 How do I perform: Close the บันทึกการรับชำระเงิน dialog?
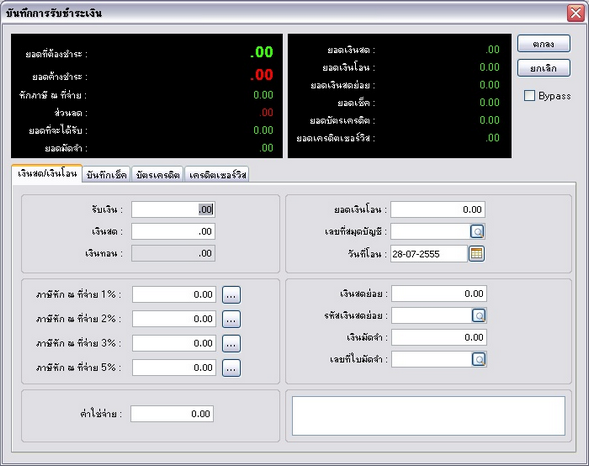click(575, 13)
